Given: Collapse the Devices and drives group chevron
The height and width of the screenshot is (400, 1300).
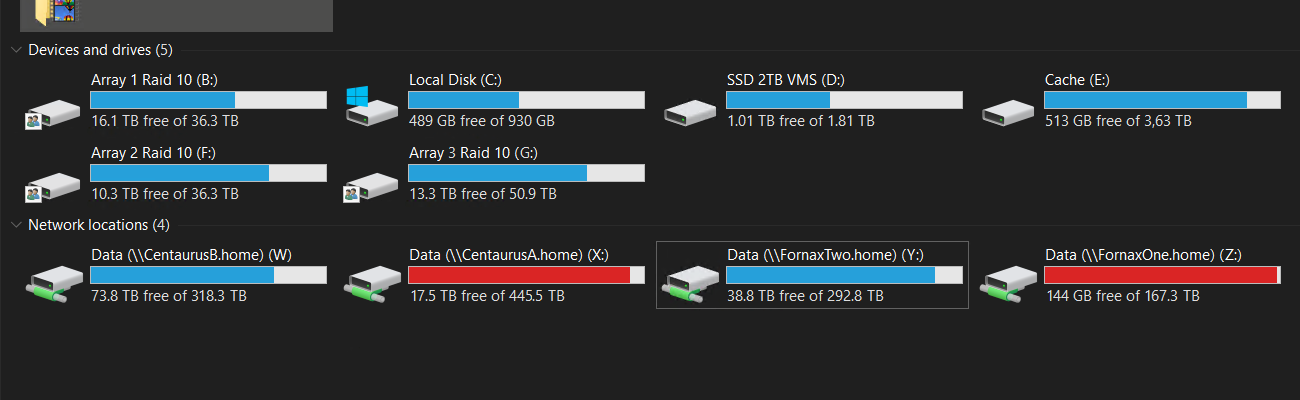Looking at the screenshot, I should 15,50.
